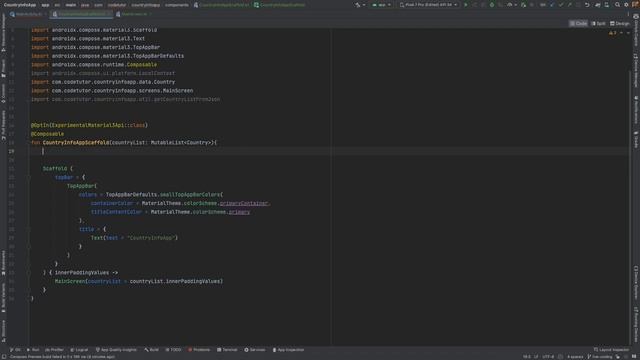Click the '4 spaces' indent setting in the status bar
This screenshot has height=360, width=640.
coord(575,357)
